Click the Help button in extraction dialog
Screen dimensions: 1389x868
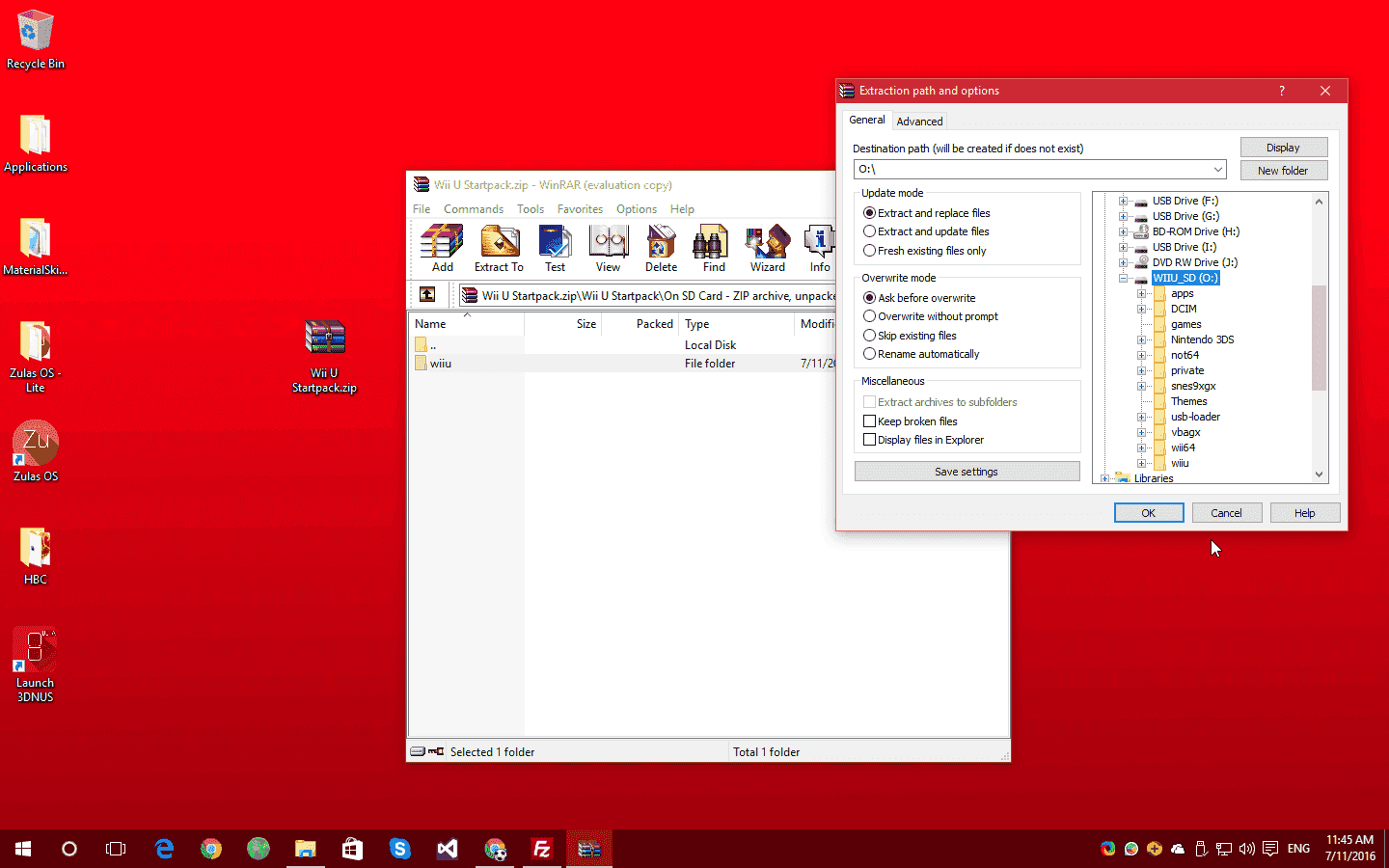1305,513
